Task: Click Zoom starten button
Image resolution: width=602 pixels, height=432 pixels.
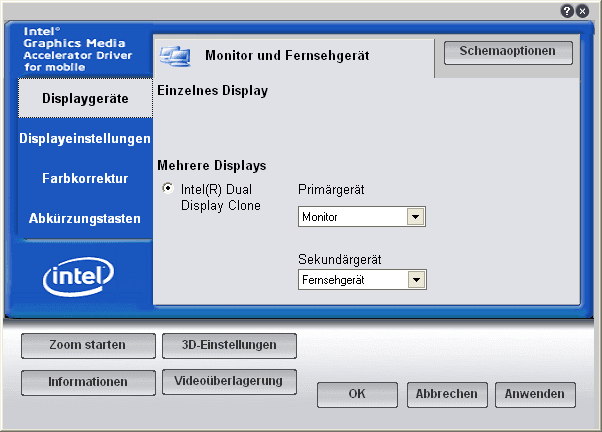Action: coord(88,346)
